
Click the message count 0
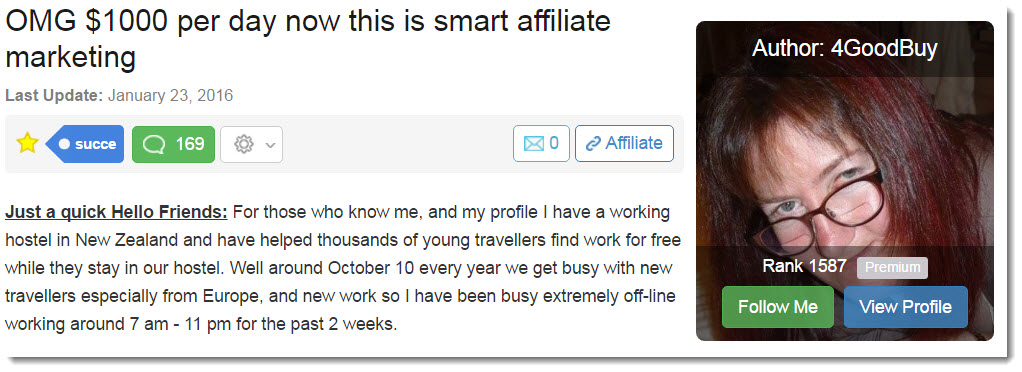coord(554,143)
